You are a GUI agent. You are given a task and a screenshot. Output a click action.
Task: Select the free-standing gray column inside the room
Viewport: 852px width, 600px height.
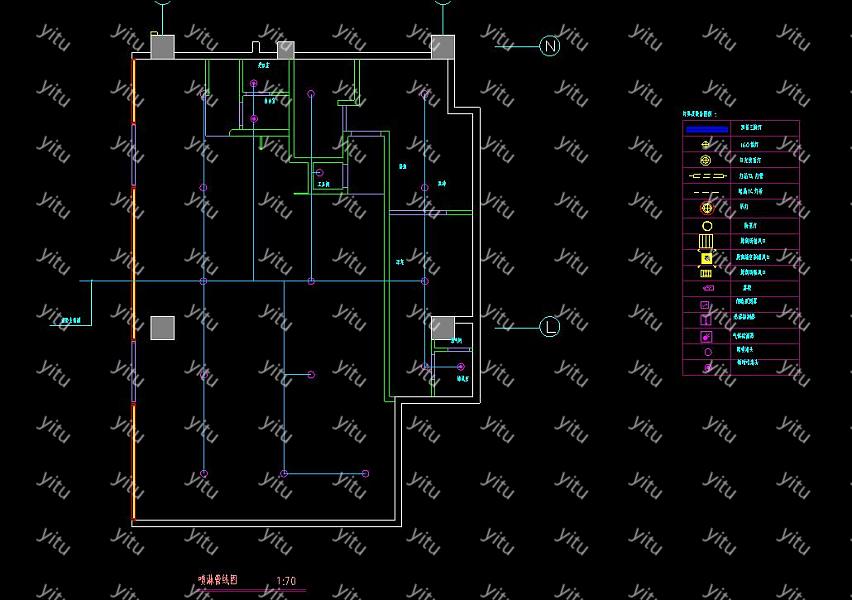[162, 328]
